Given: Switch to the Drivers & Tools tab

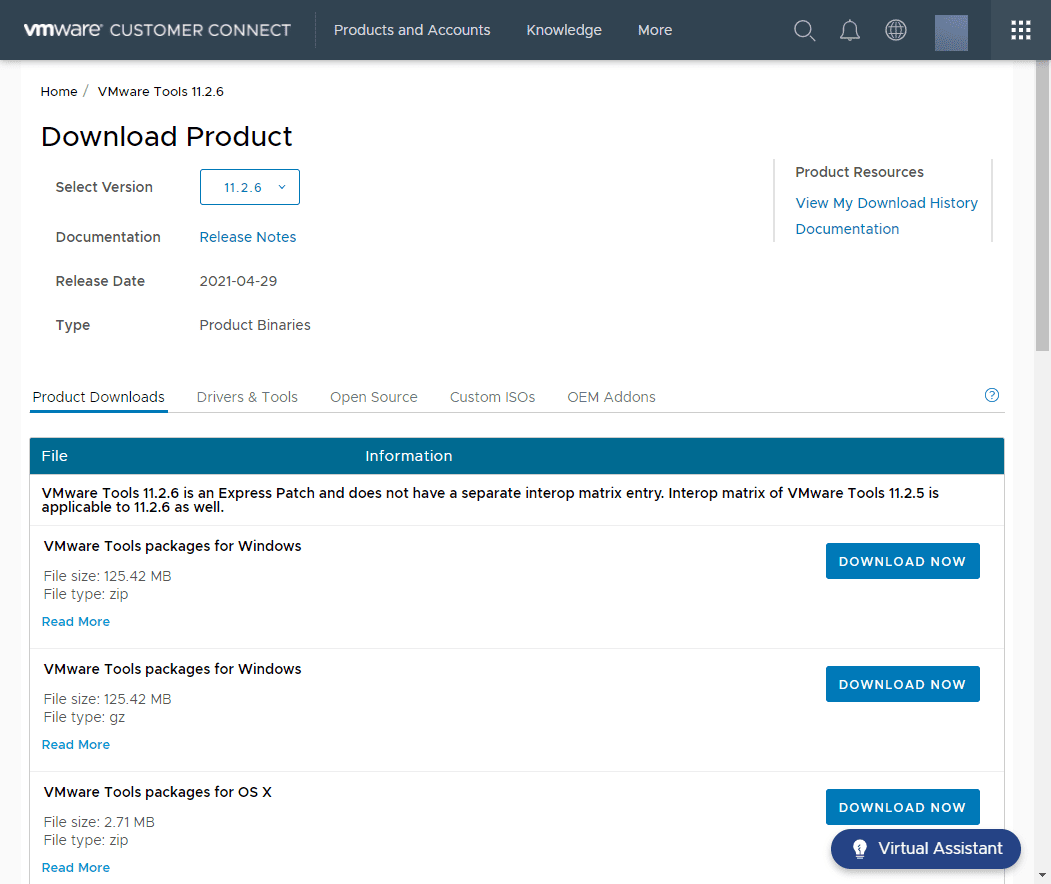Looking at the screenshot, I should point(247,397).
